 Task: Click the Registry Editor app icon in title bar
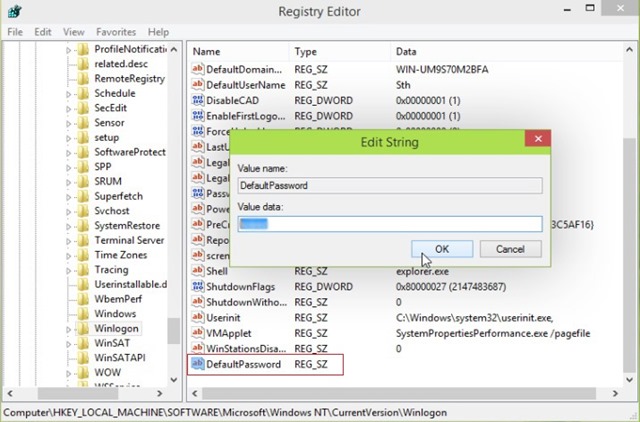14,11
